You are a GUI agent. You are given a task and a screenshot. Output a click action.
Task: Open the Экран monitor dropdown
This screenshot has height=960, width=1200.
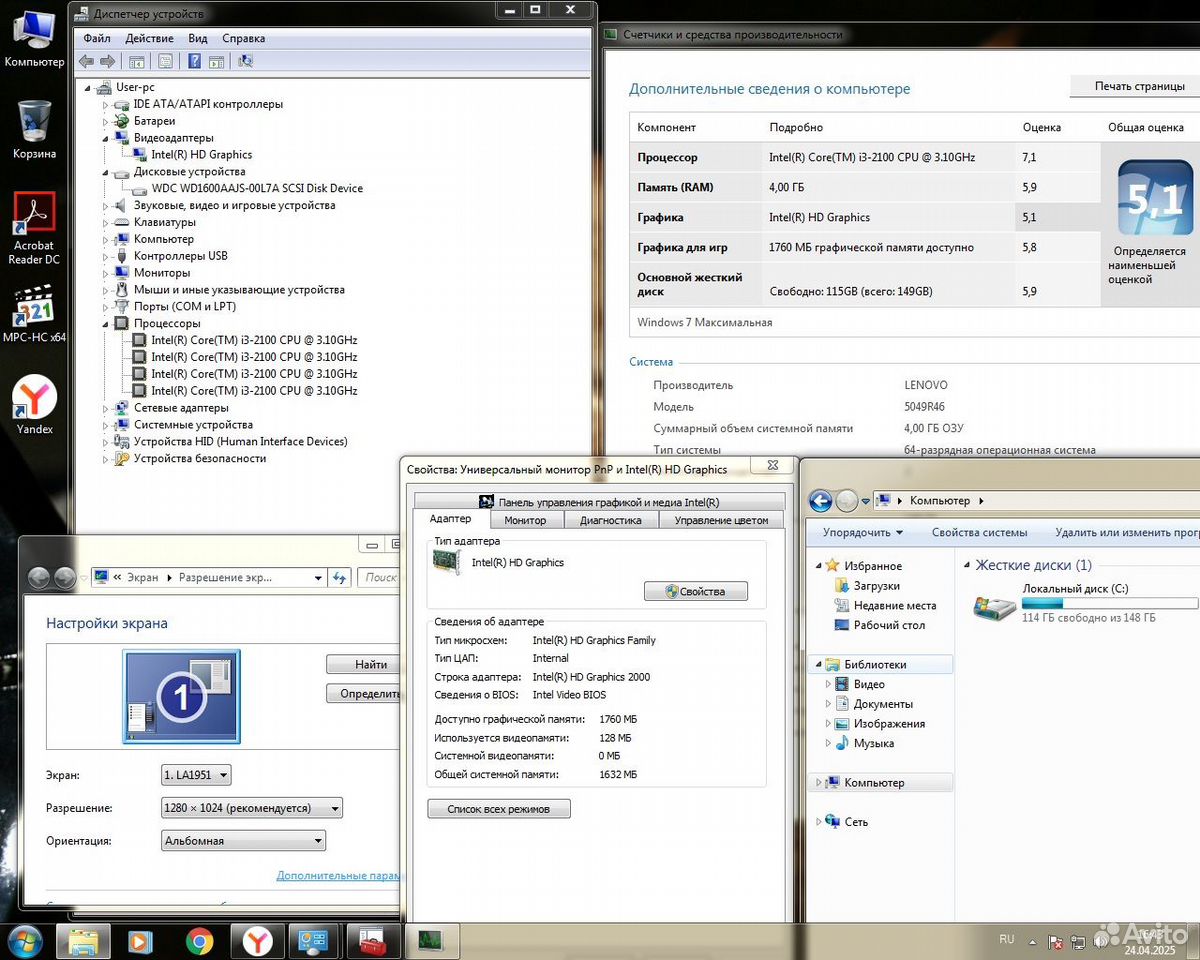(x=195, y=775)
